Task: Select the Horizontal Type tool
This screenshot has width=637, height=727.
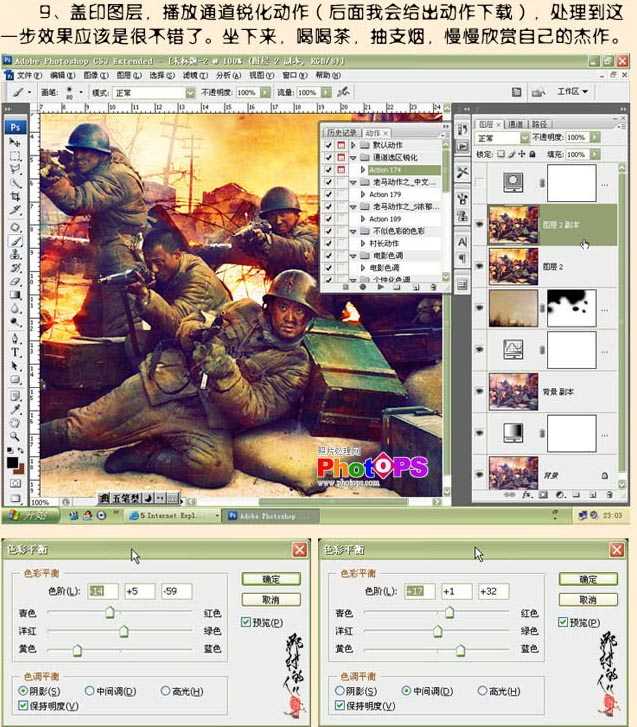Action: coord(15,352)
